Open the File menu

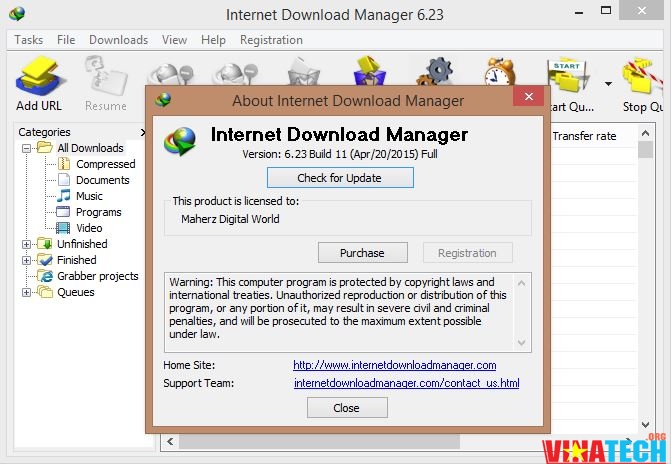[x=66, y=40]
